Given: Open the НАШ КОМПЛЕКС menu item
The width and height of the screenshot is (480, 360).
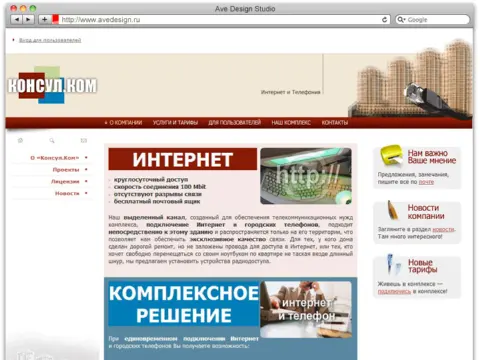Looking at the screenshot, I should [x=291, y=123].
